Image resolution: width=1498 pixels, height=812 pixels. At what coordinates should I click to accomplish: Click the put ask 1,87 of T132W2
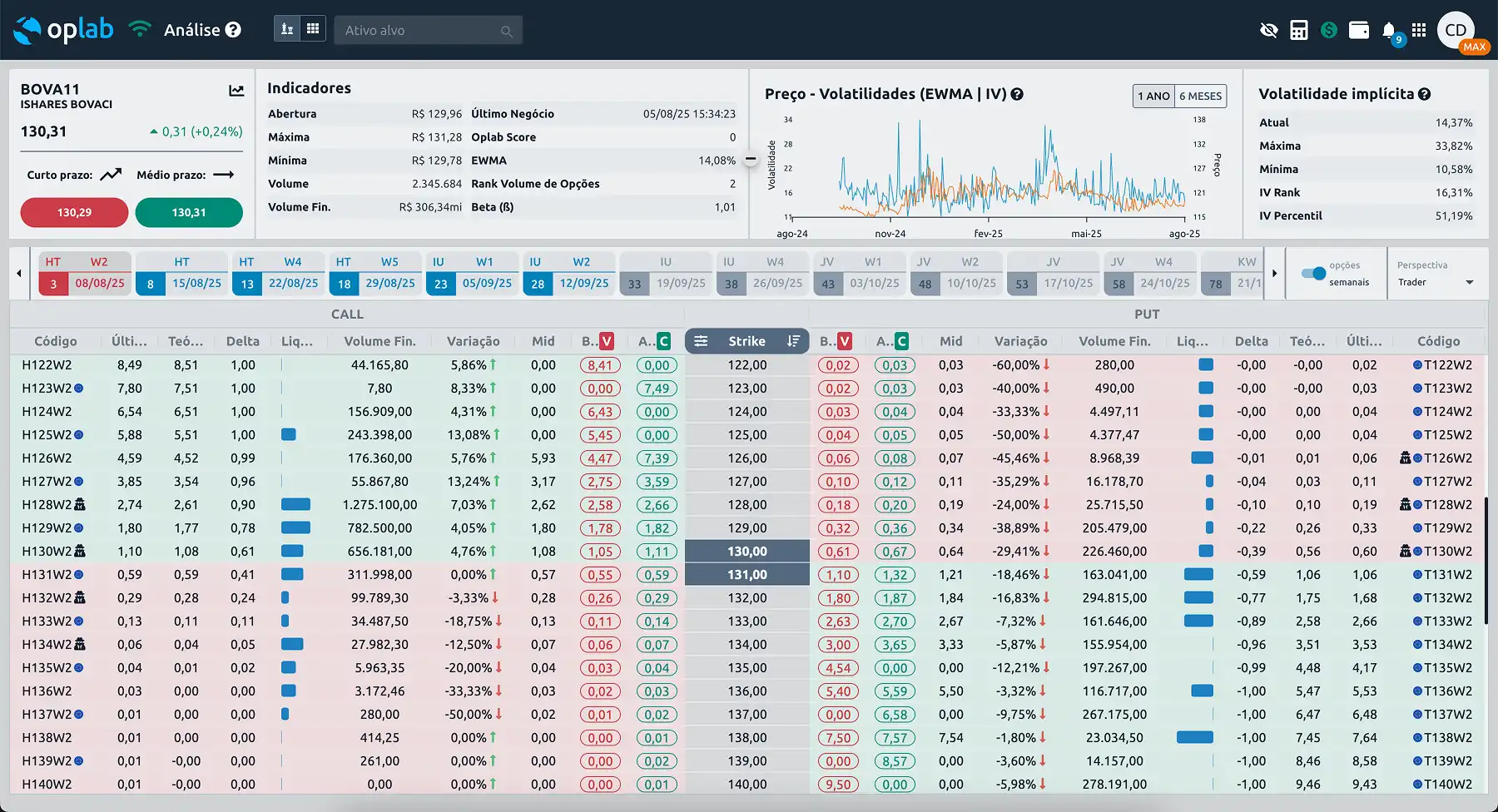pos(895,598)
